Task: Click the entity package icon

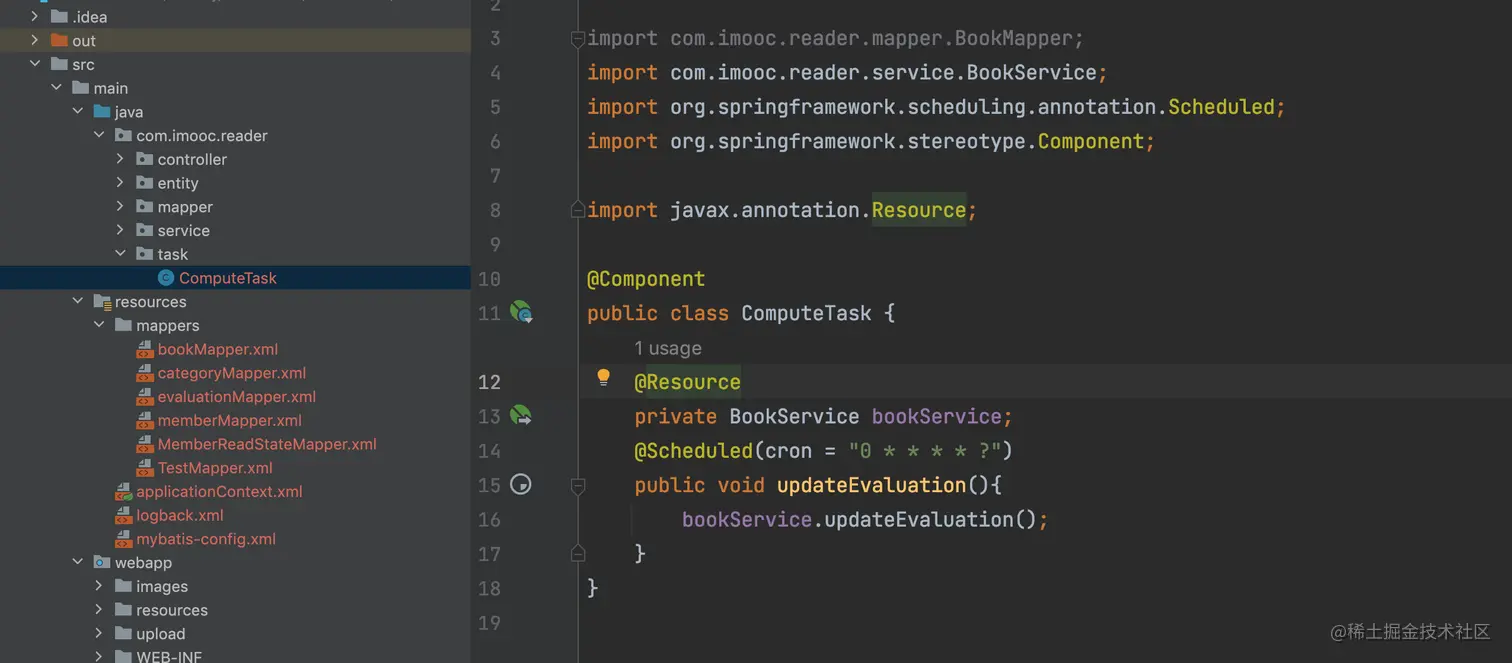Action: click(x=145, y=183)
